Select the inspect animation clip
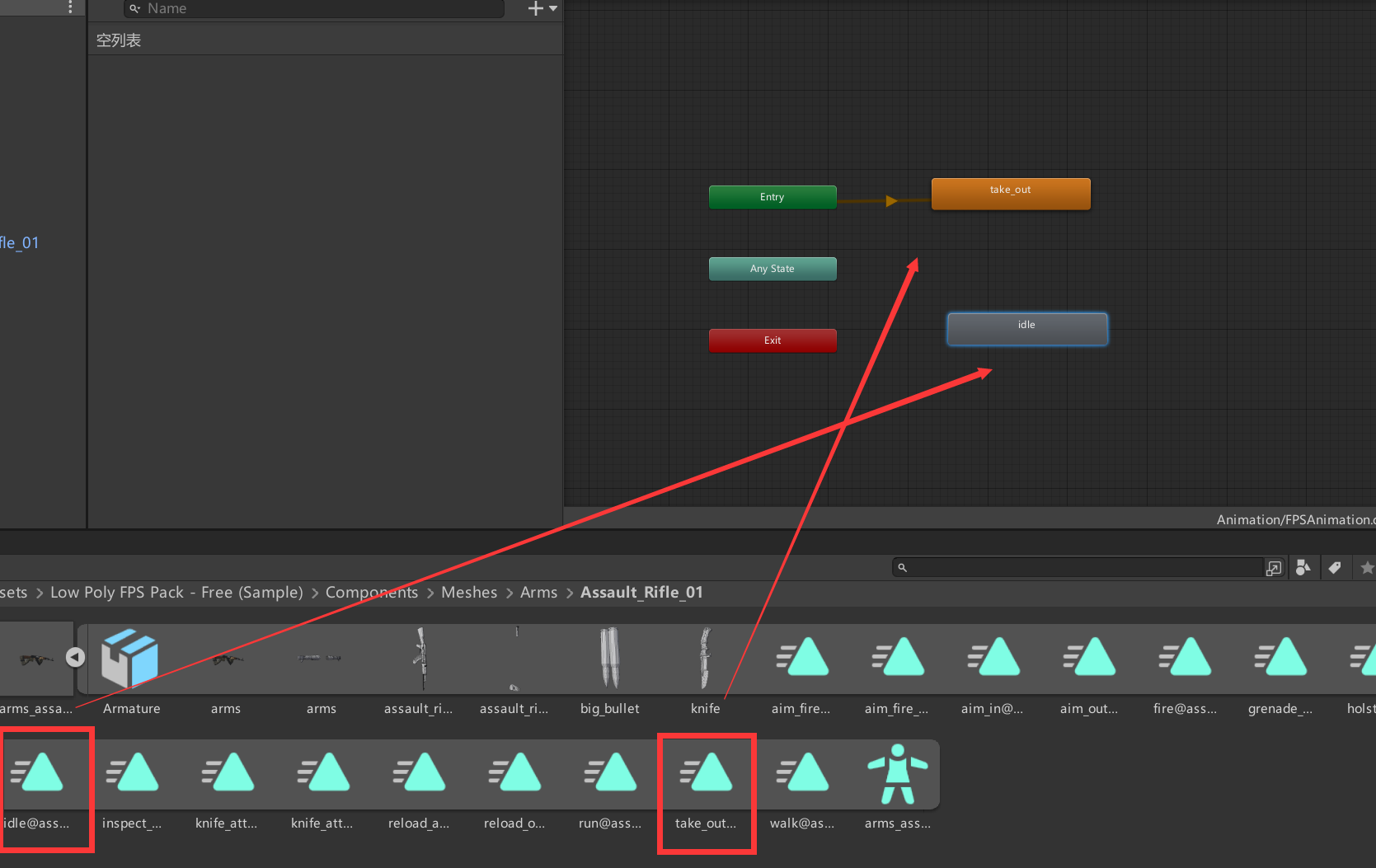 click(x=132, y=786)
